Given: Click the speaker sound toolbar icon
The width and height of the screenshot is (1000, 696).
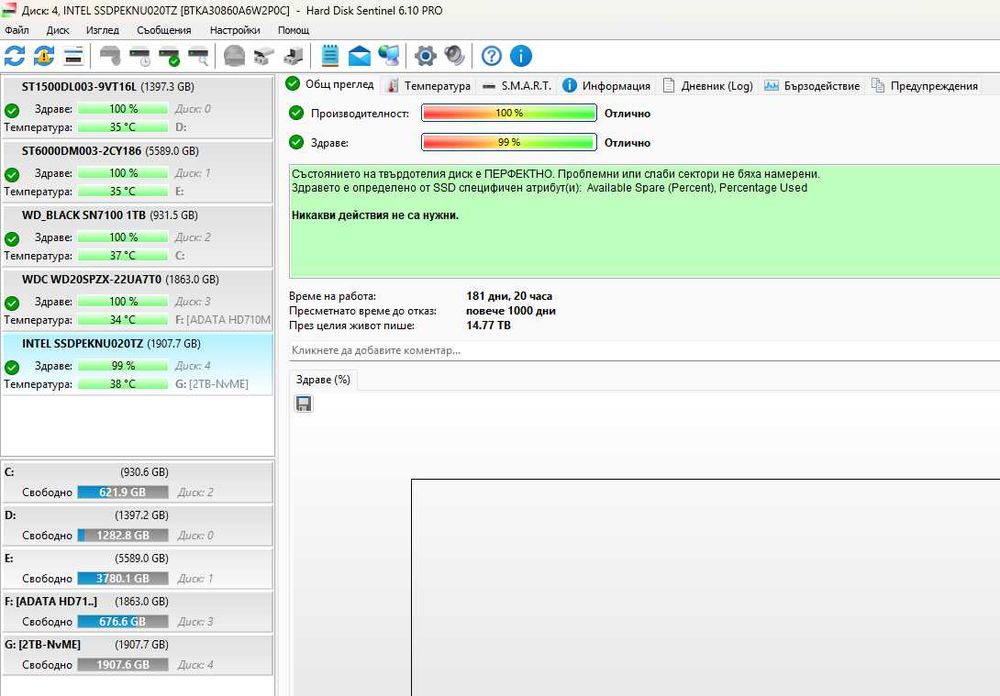Looking at the screenshot, I should (x=454, y=56).
